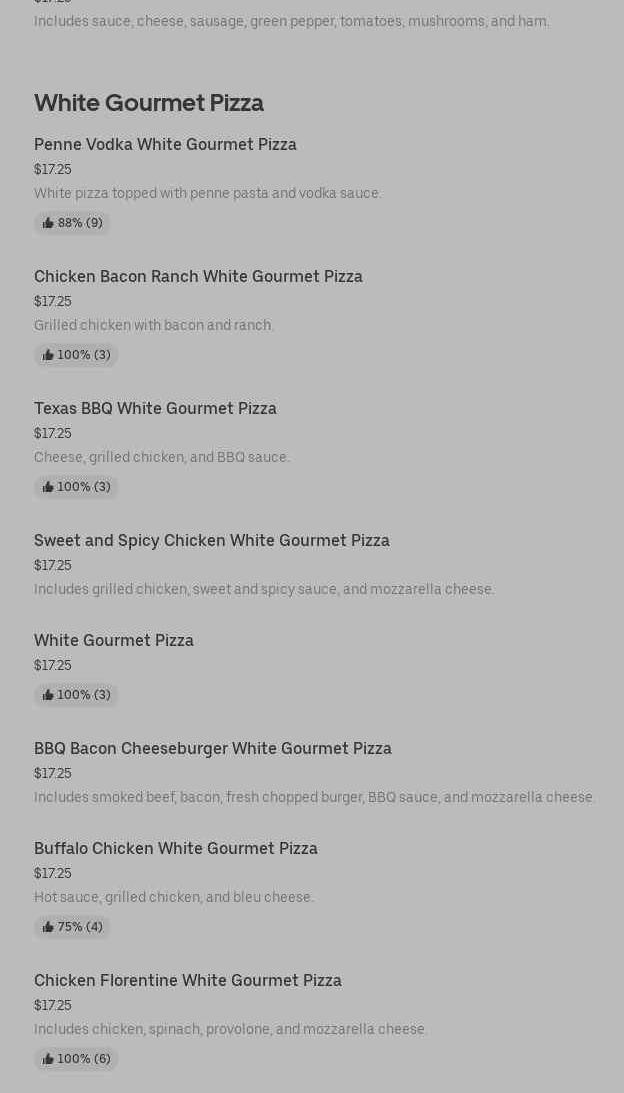Click thumbs-up icon under Penne Vodka pizza
The width and height of the screenshot is (624, 1093).
click(48, 223)
